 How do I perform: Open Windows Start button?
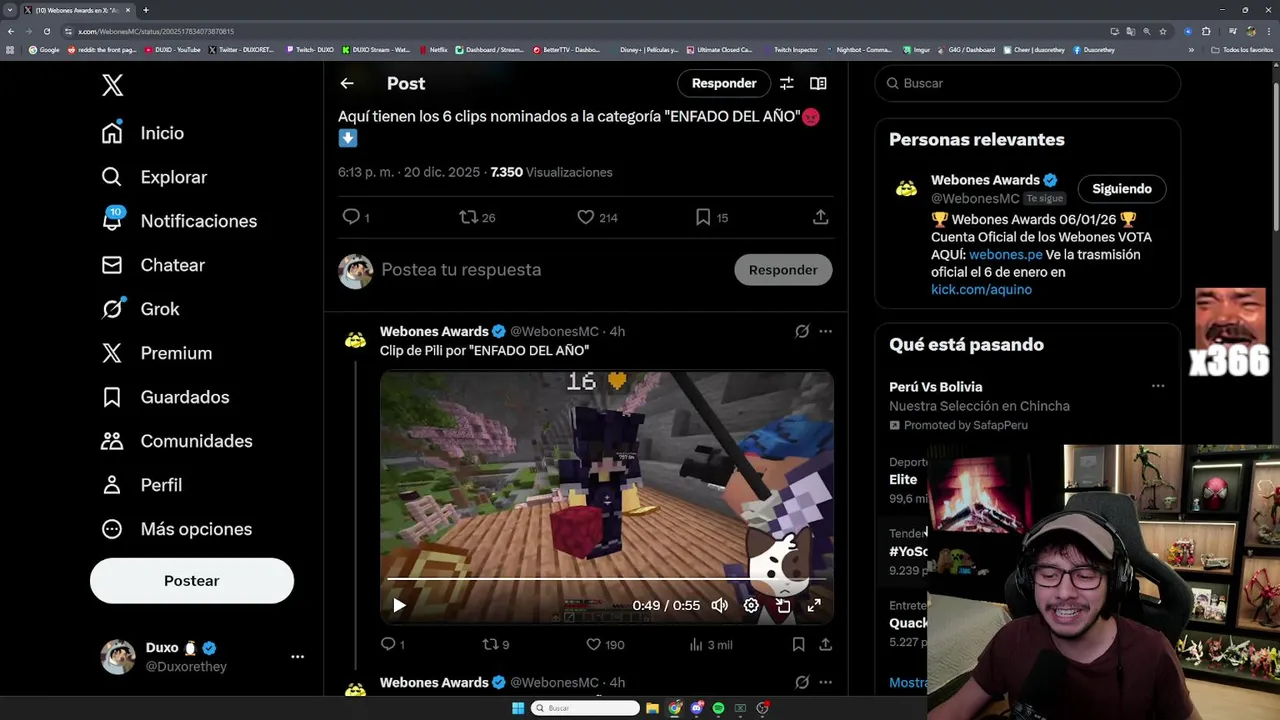(x=517, y=708)
